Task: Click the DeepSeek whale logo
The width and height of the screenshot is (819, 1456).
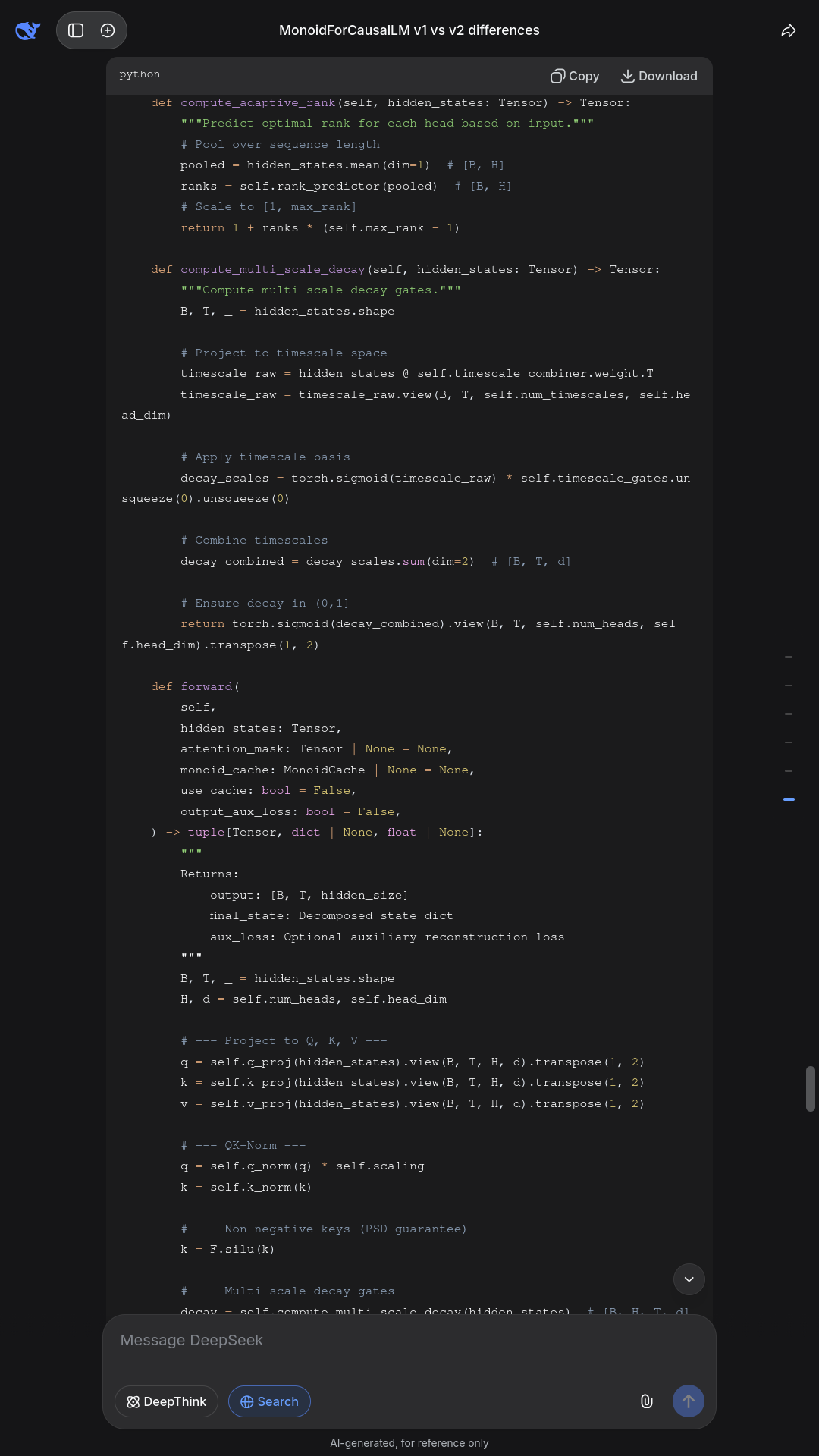Action: click(x=28, y=30)
